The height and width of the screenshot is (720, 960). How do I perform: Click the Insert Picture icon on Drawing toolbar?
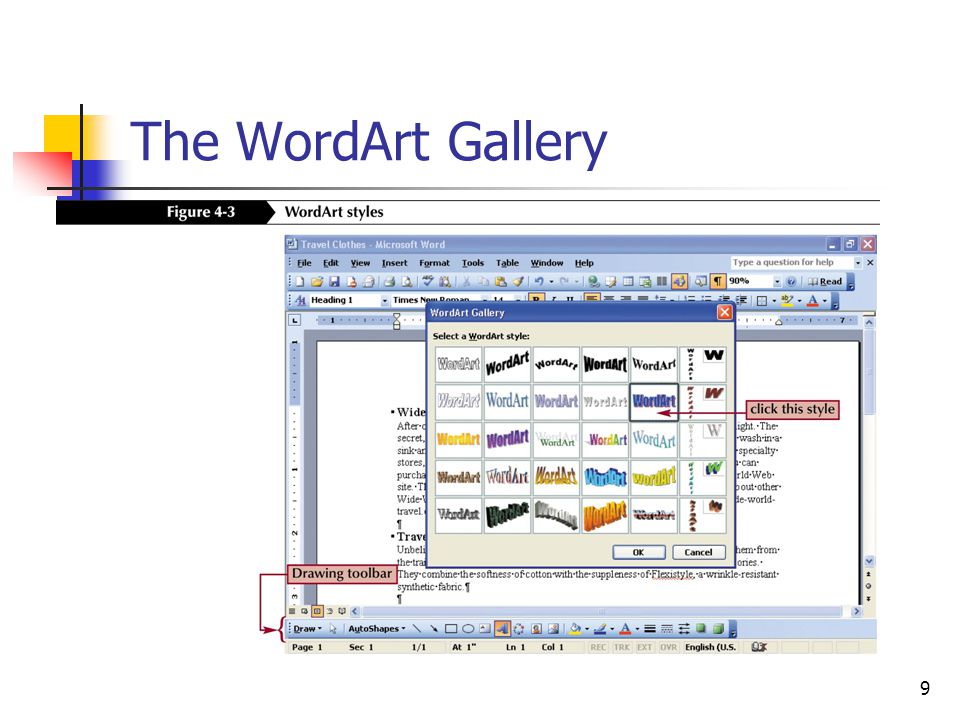[x=553, y=629]
